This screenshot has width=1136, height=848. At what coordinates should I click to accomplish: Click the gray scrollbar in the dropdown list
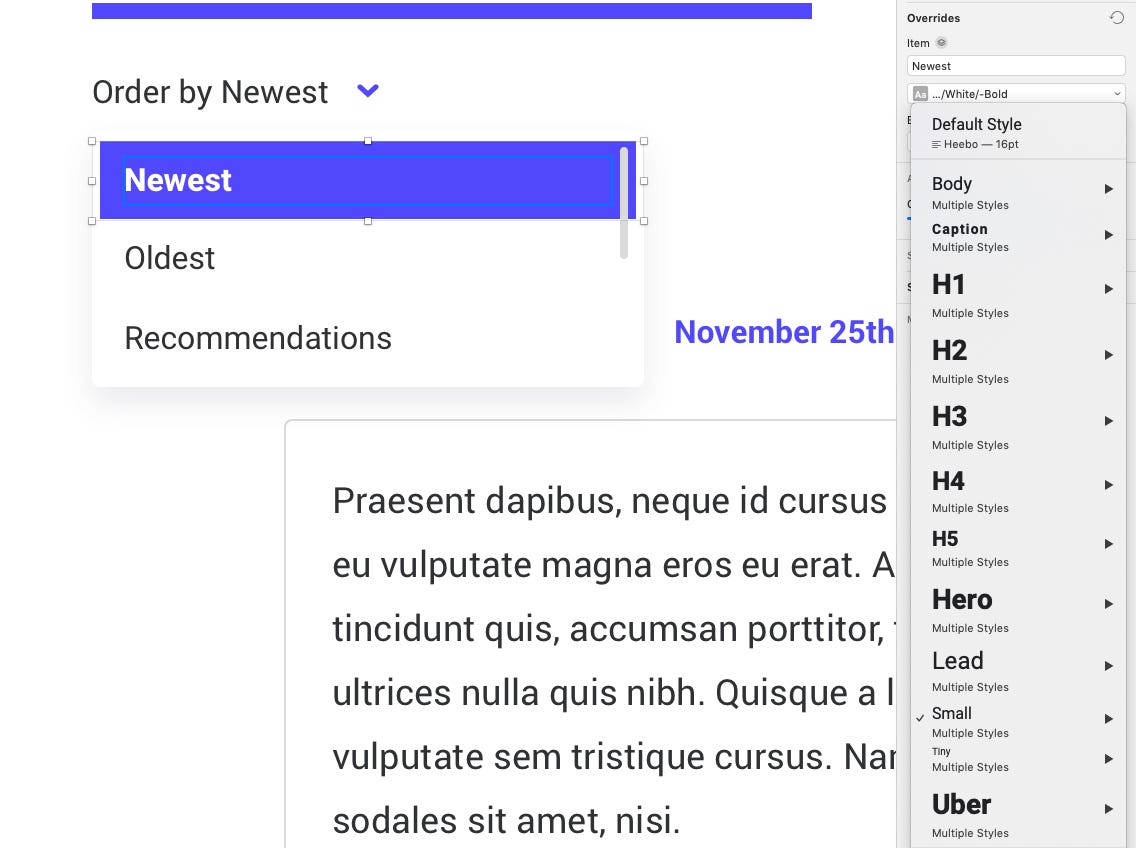(624, 202)
